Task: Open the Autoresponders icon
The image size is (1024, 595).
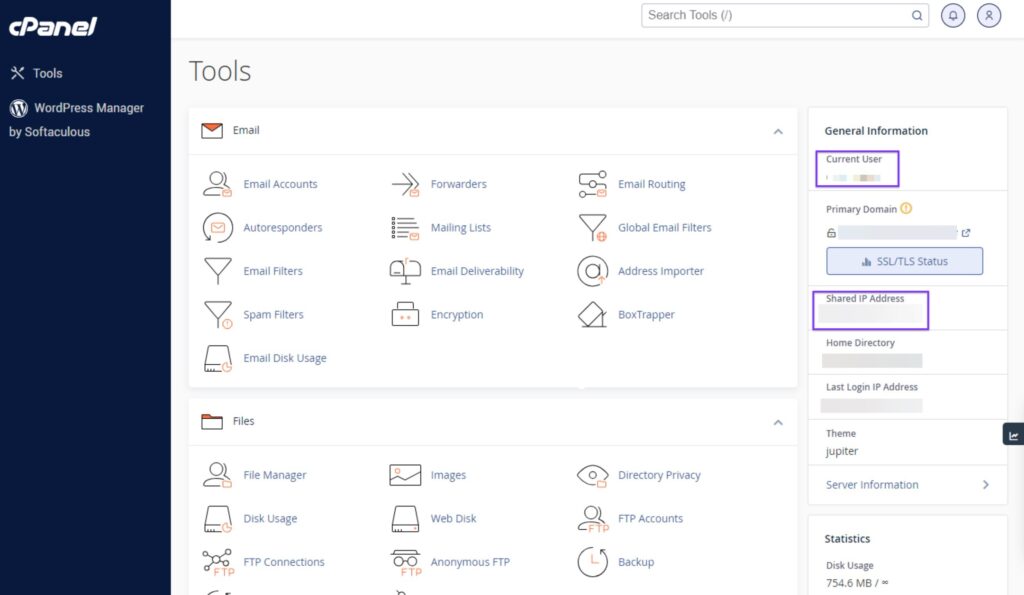Action: 218,228
